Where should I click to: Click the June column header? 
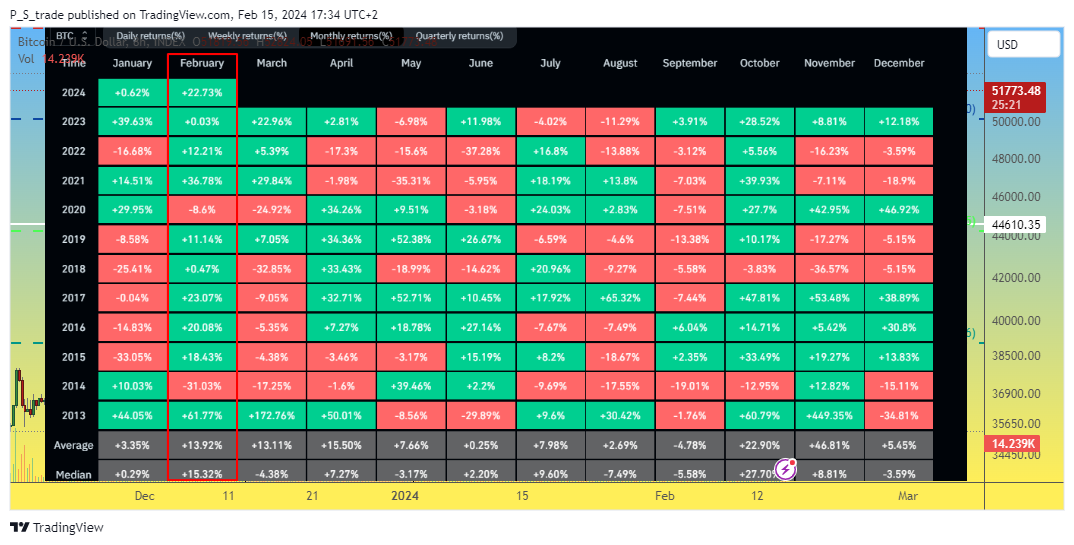481,63
